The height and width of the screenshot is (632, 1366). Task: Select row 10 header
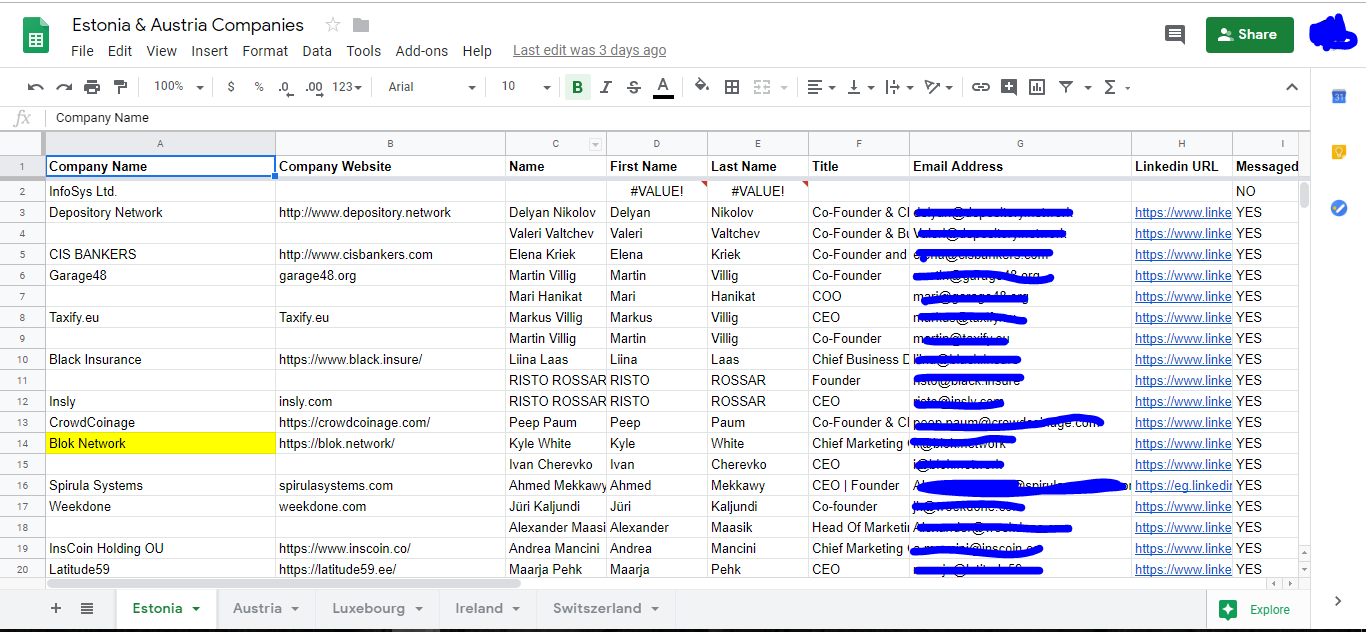pos(22,359)
